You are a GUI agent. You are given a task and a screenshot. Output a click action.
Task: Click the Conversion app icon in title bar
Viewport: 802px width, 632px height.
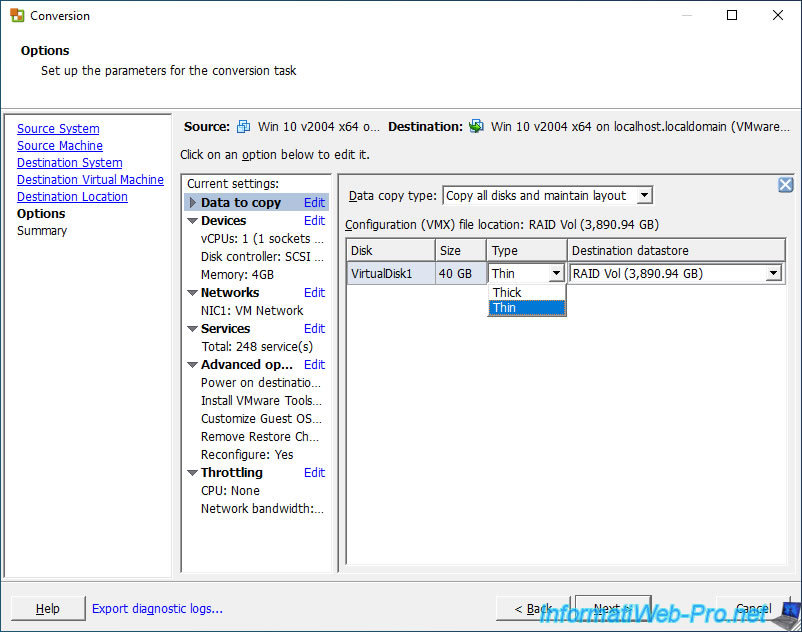pyautogui.click(x=17, y=15)
